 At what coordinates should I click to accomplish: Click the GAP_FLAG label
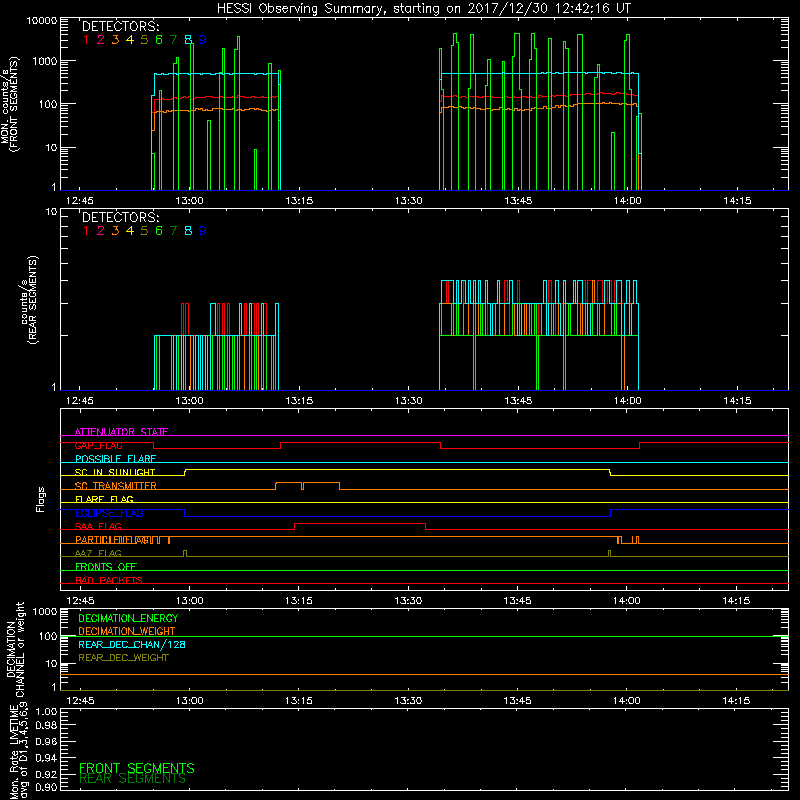coord(98,445)
